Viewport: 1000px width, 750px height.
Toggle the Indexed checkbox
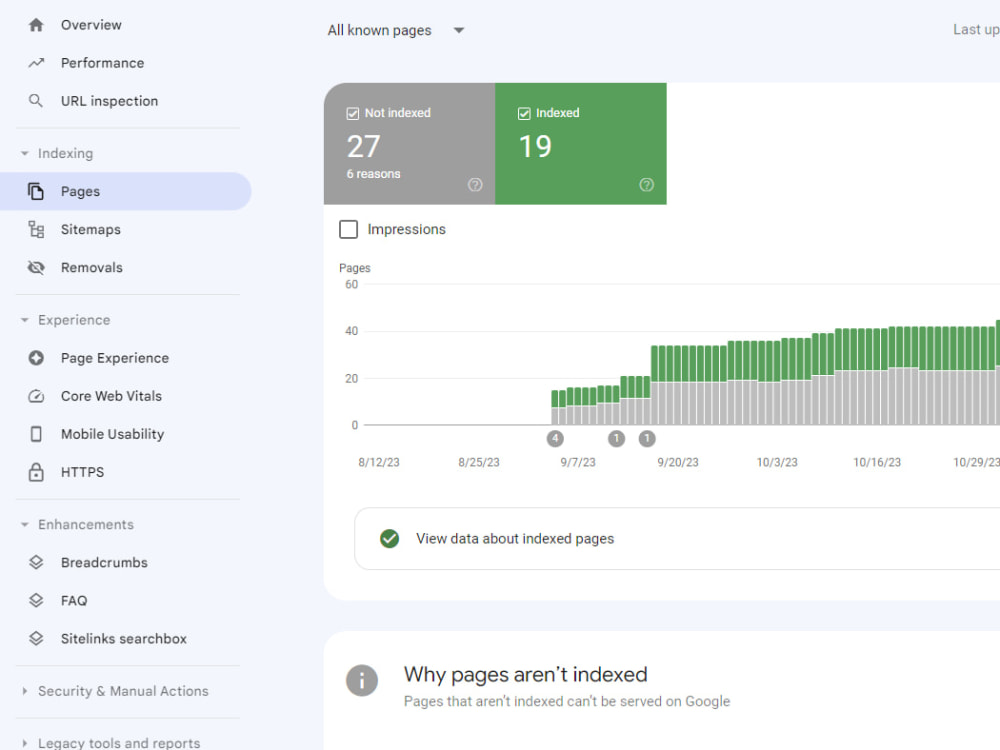tap(524, 114)
